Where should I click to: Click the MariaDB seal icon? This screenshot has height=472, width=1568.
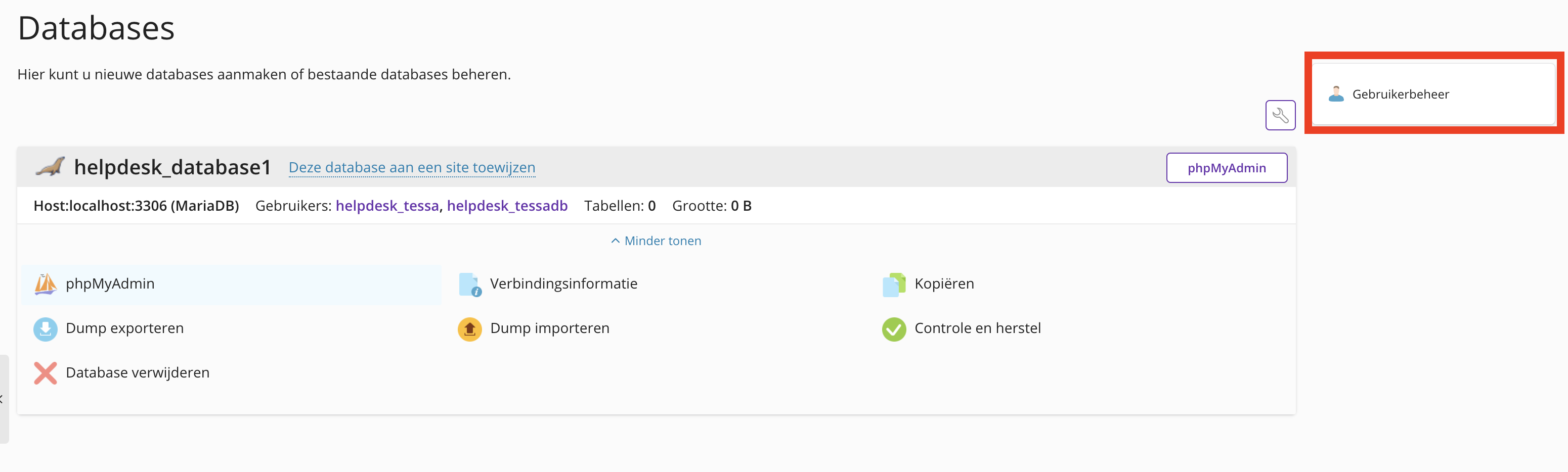pos(51,167)
